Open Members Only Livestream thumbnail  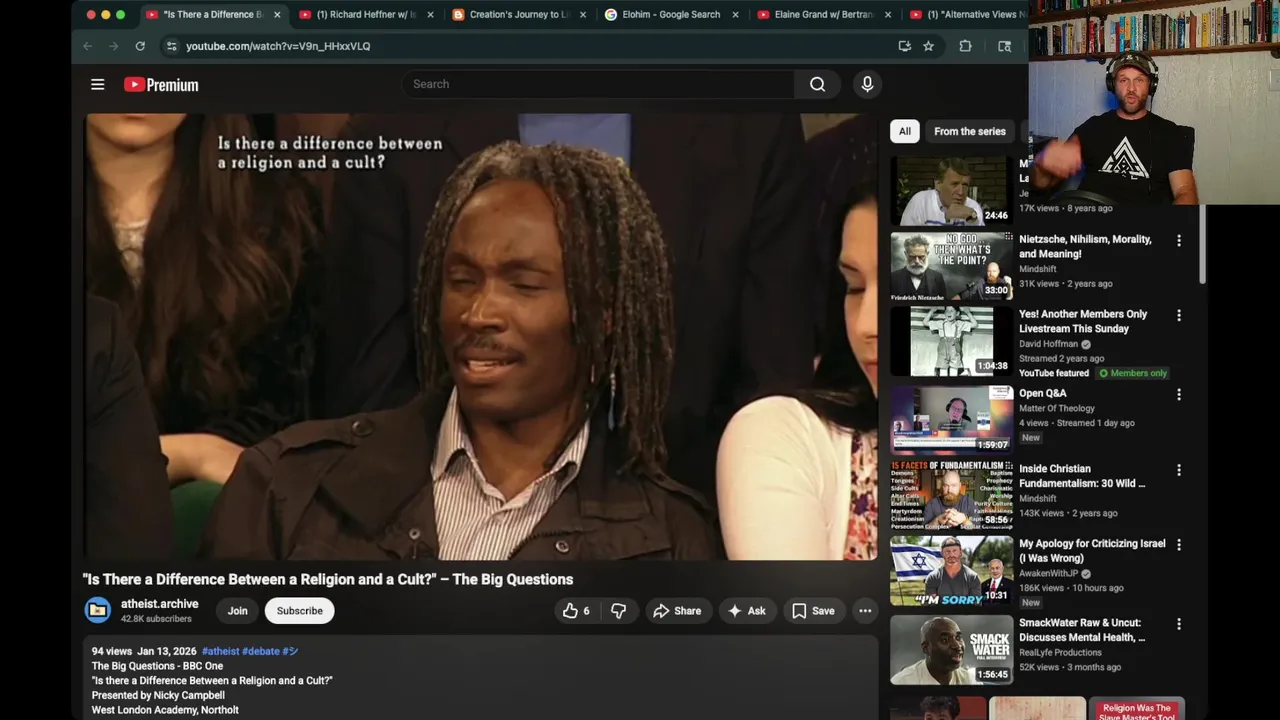coord(951,341)
